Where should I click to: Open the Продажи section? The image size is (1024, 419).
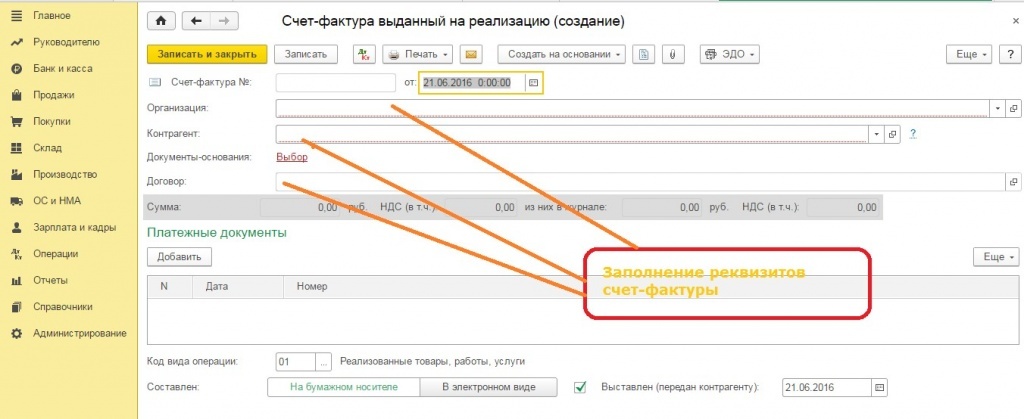tap(54, 95)
